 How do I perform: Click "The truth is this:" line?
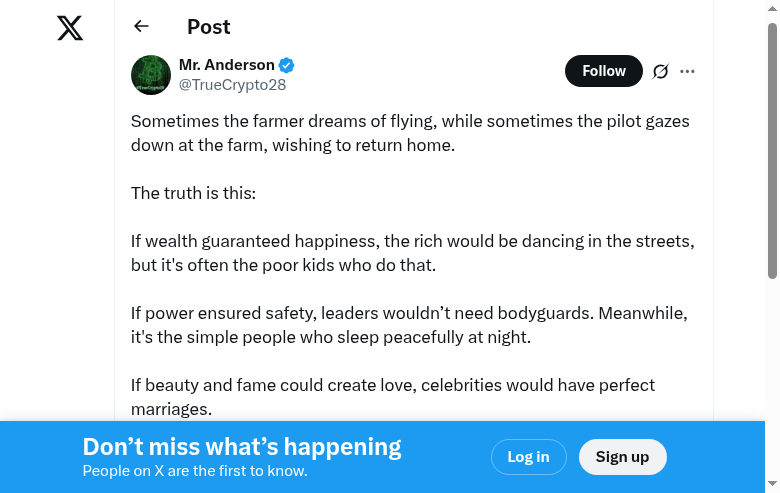193,193
